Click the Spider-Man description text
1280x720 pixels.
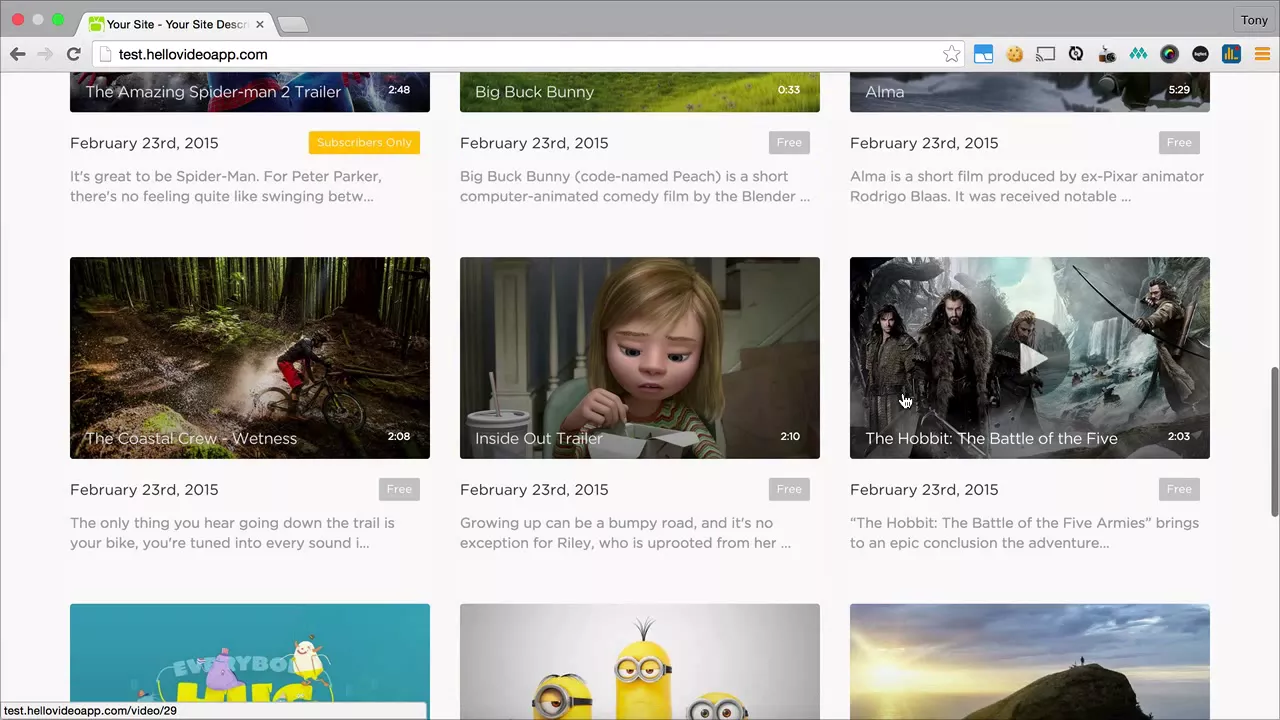(x=226, y=186)
